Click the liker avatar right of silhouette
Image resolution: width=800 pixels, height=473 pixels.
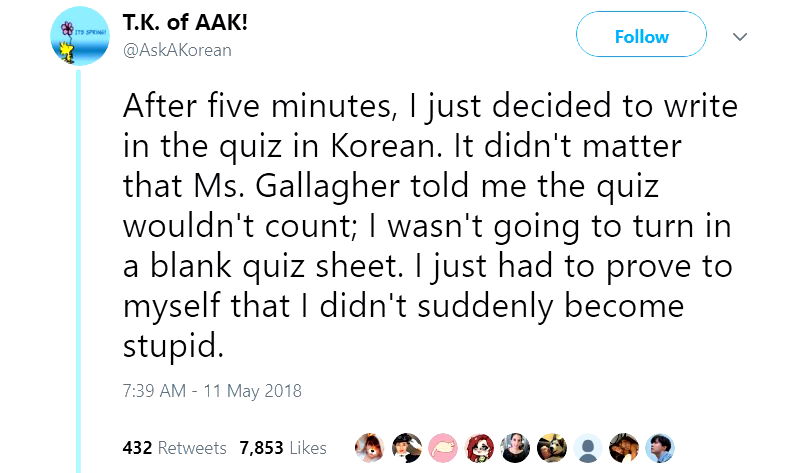pos(625,447)
